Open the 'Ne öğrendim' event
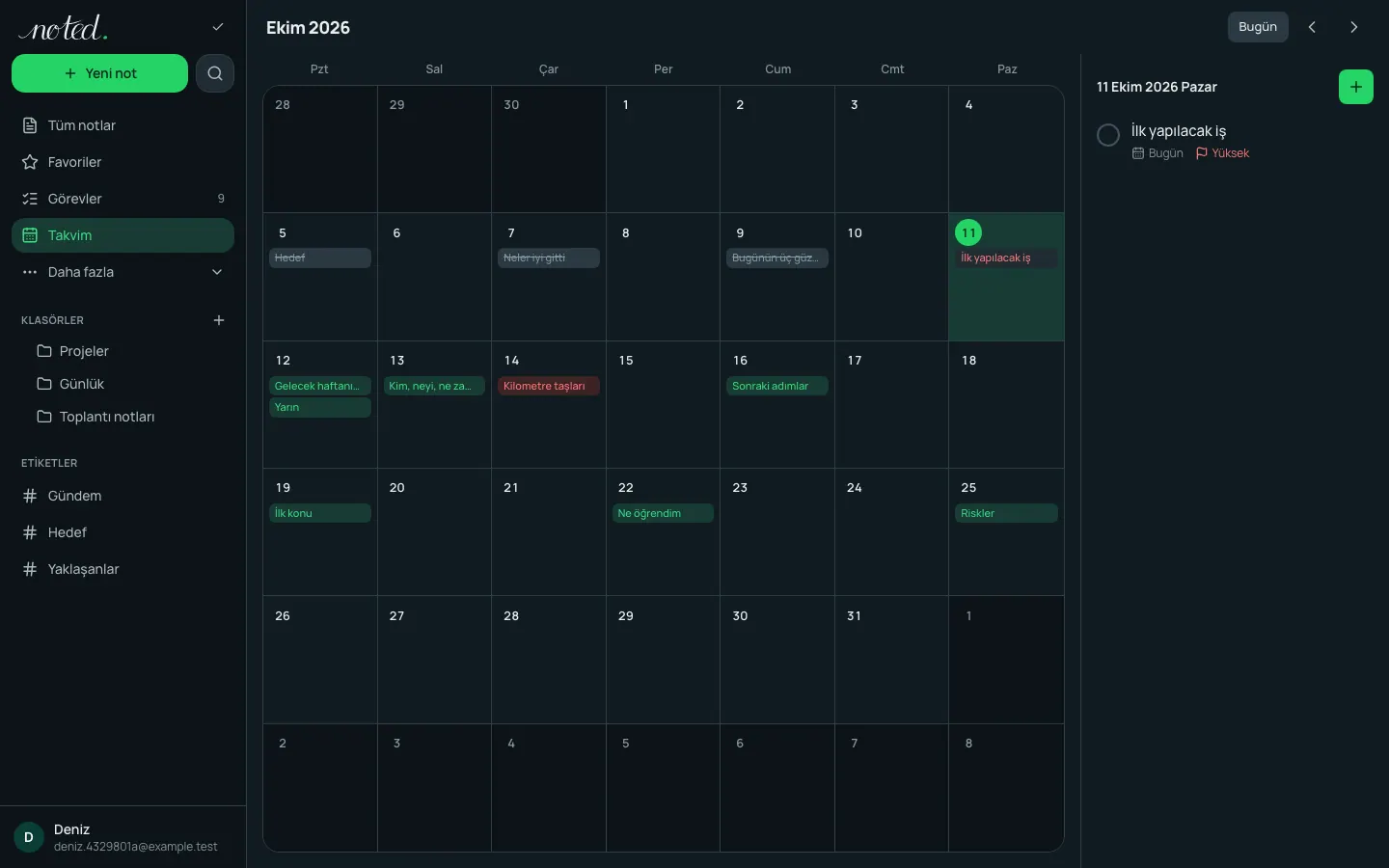The width and height of the screenshot is (1389, 868). tap(663, 513)
